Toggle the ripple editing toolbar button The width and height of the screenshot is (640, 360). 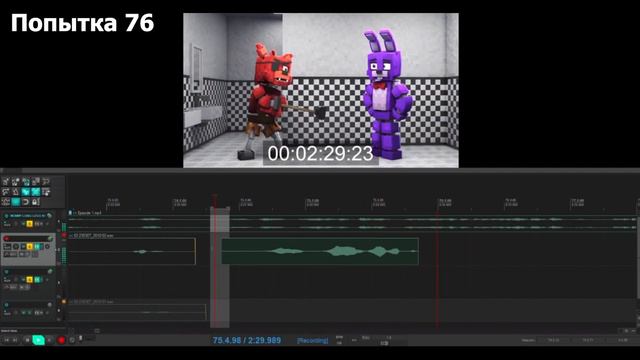pyautogui.click(x=46, y=191)
